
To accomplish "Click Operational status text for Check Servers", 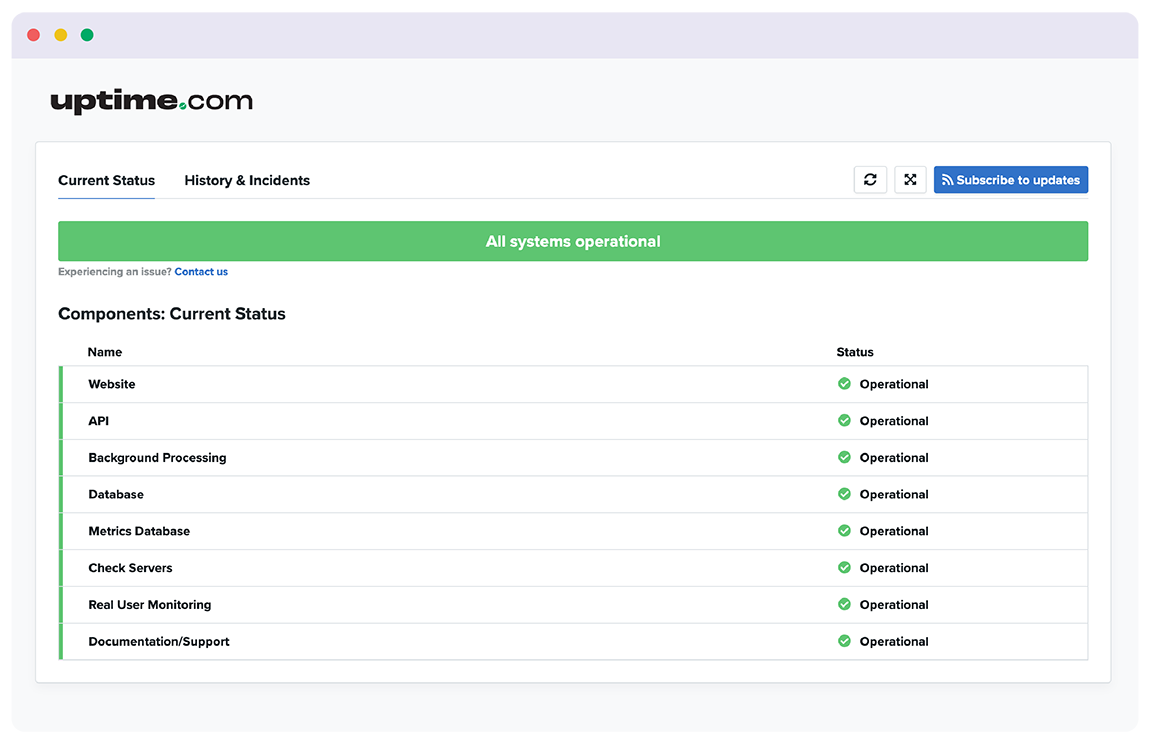I will pyautogui.click(x=894, y=568).
